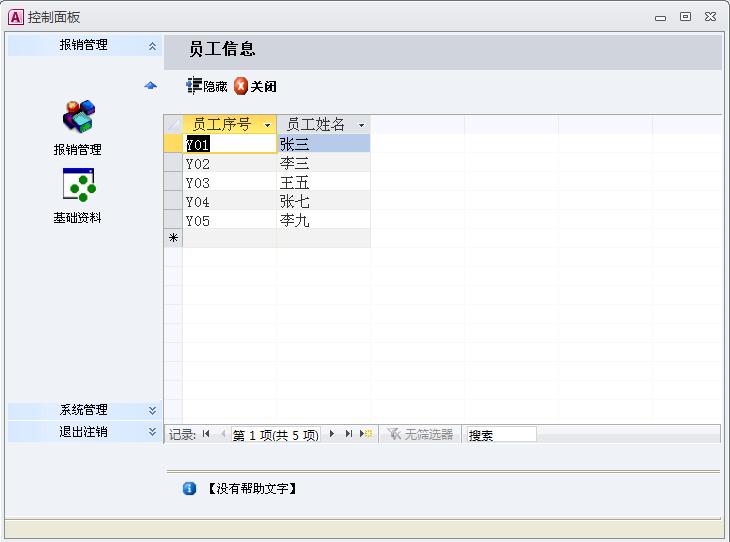Go to last record arrow
Viewport: 730px width, 542px height.
point(349,434)
